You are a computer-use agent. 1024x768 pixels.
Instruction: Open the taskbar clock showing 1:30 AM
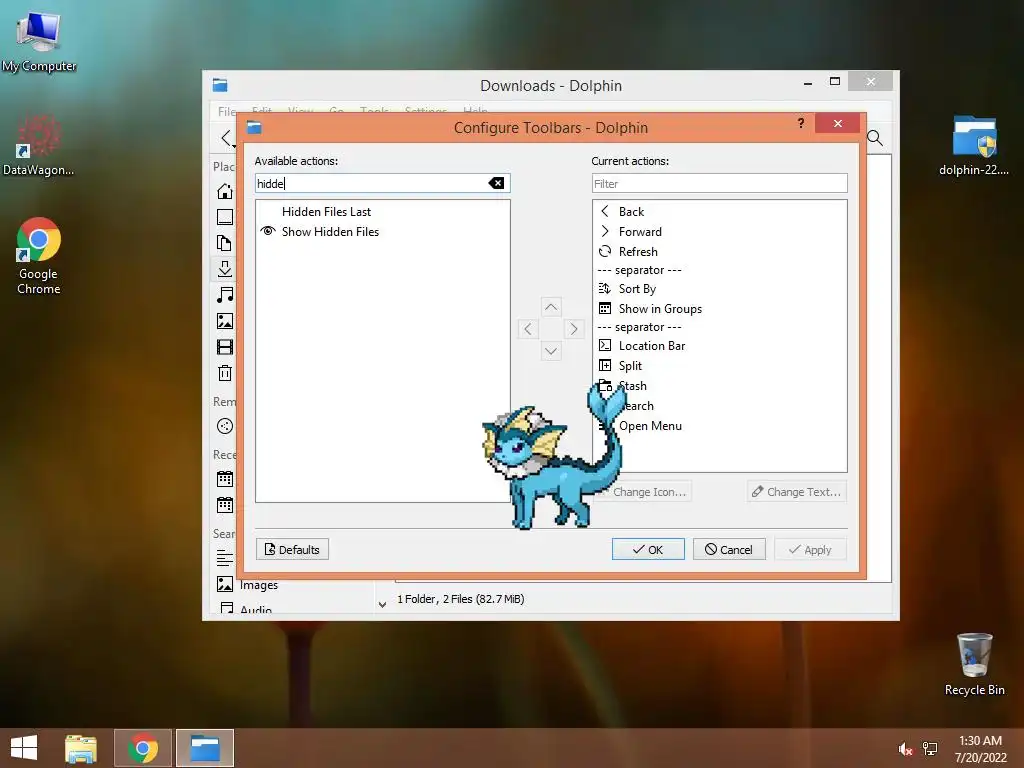[980, 749]
